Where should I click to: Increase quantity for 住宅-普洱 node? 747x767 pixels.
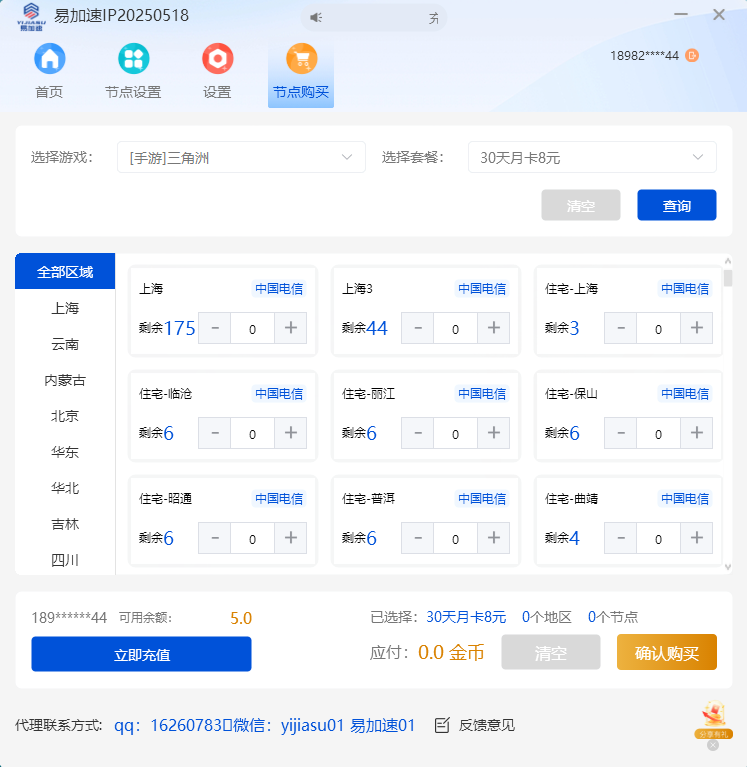point(494,538)
